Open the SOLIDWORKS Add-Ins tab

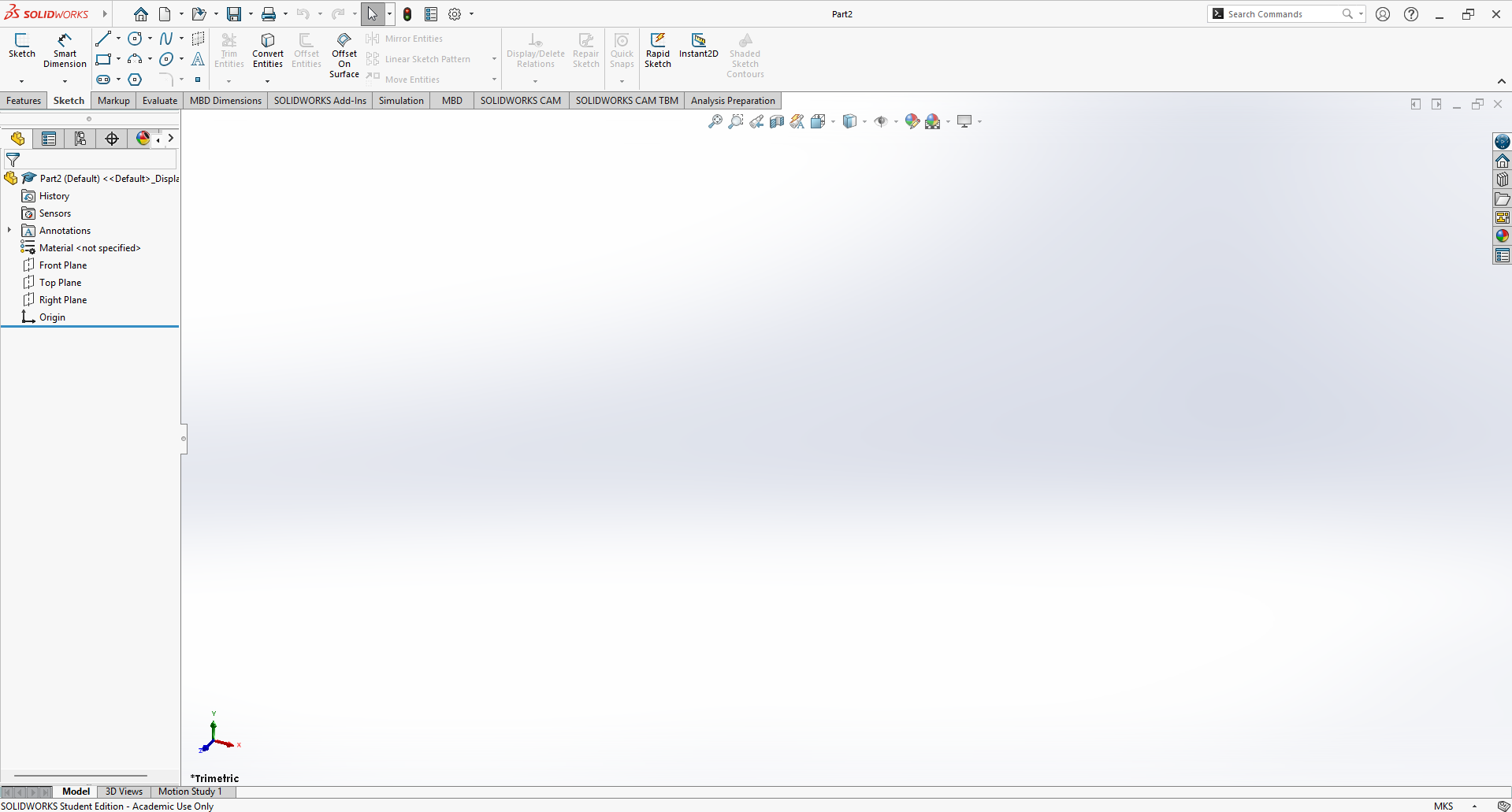320,100
